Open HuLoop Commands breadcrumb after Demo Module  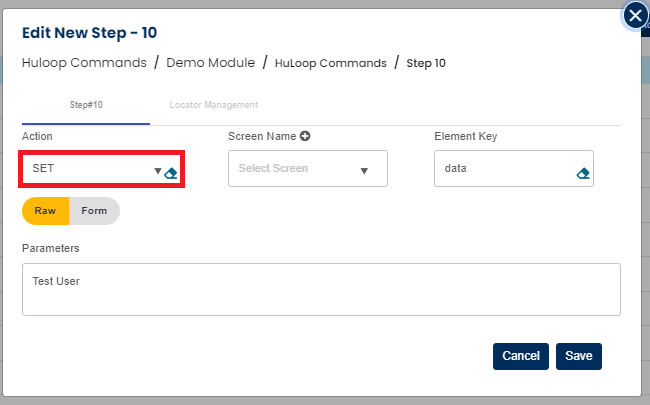coord(332,63)
